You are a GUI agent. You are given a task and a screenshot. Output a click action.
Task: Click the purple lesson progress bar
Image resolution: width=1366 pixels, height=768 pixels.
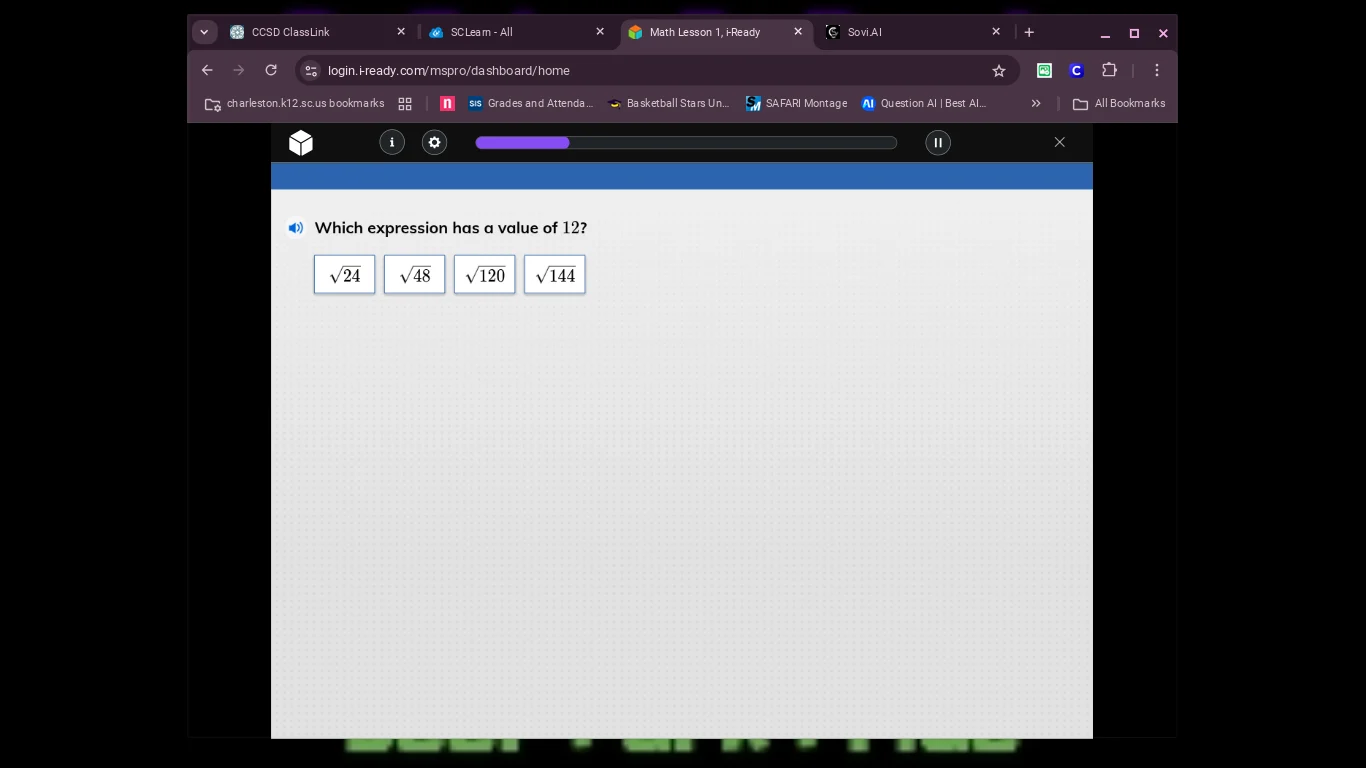(x=686, y=143)
